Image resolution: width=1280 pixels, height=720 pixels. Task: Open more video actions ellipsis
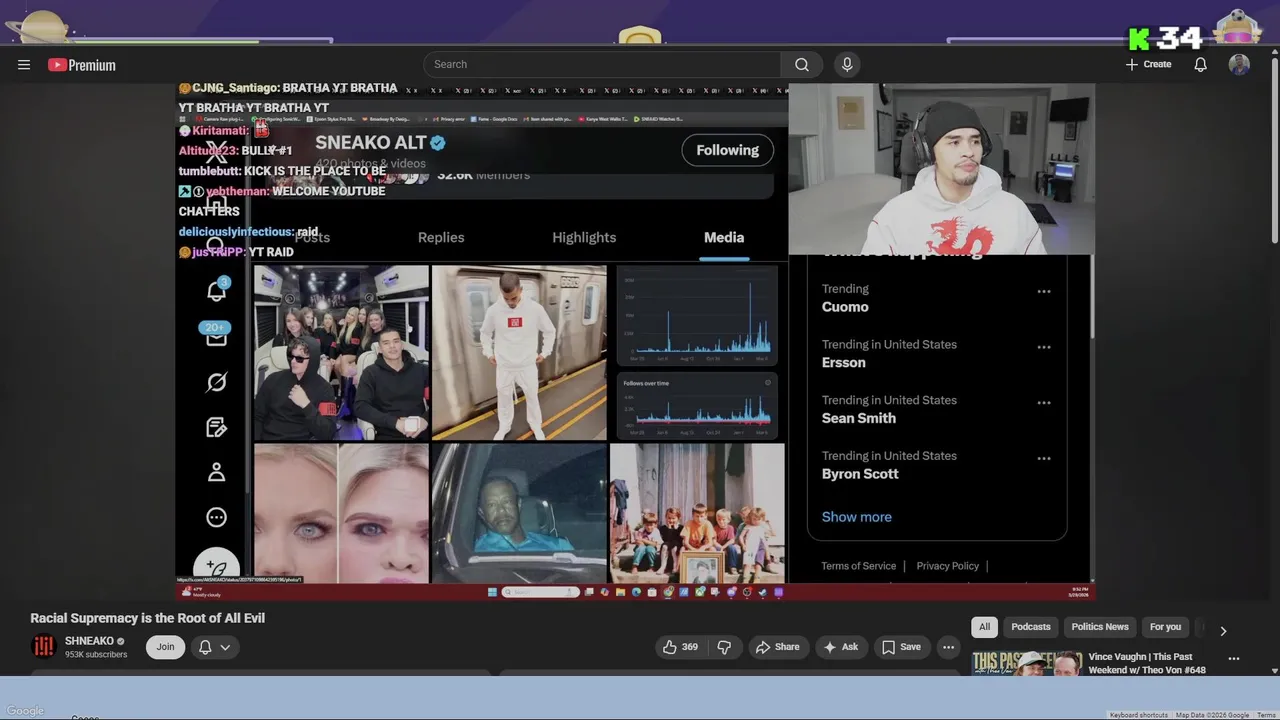pyautogui.click(x=948, y=647)
